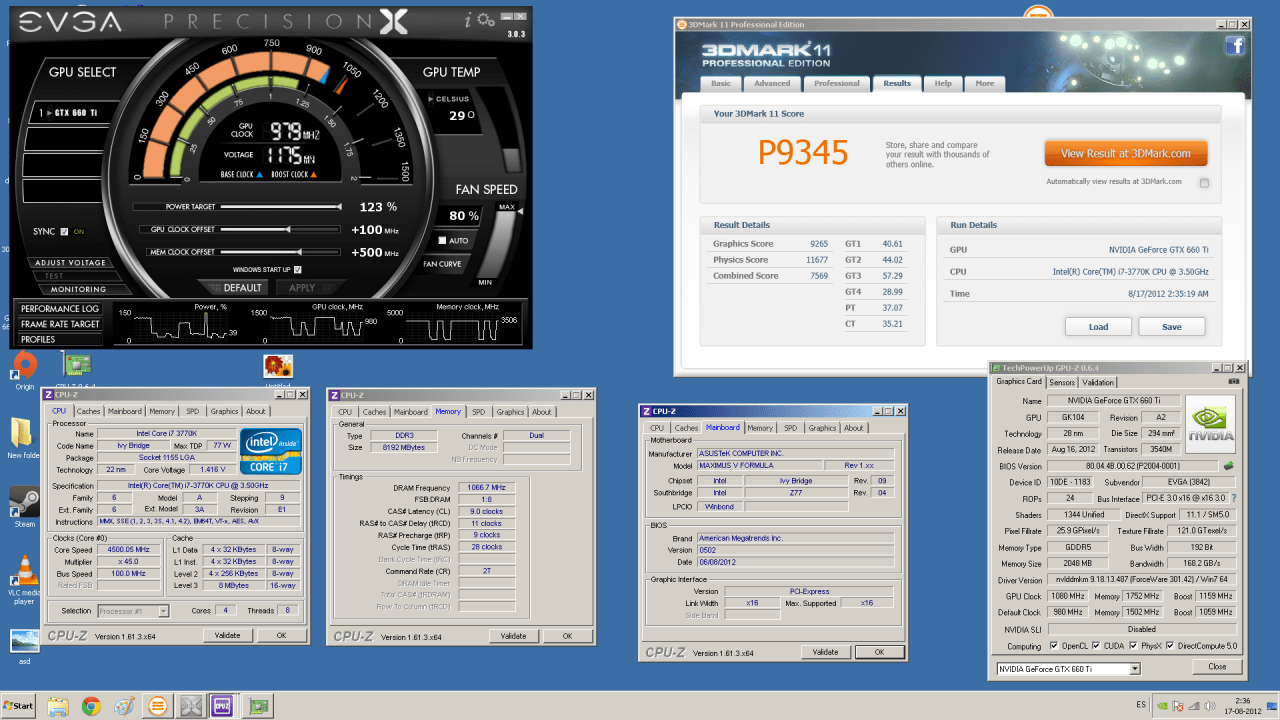Open the Validation tab in GPU-Z
This screenshot has width=1280, height=720.
point(1098,382)
